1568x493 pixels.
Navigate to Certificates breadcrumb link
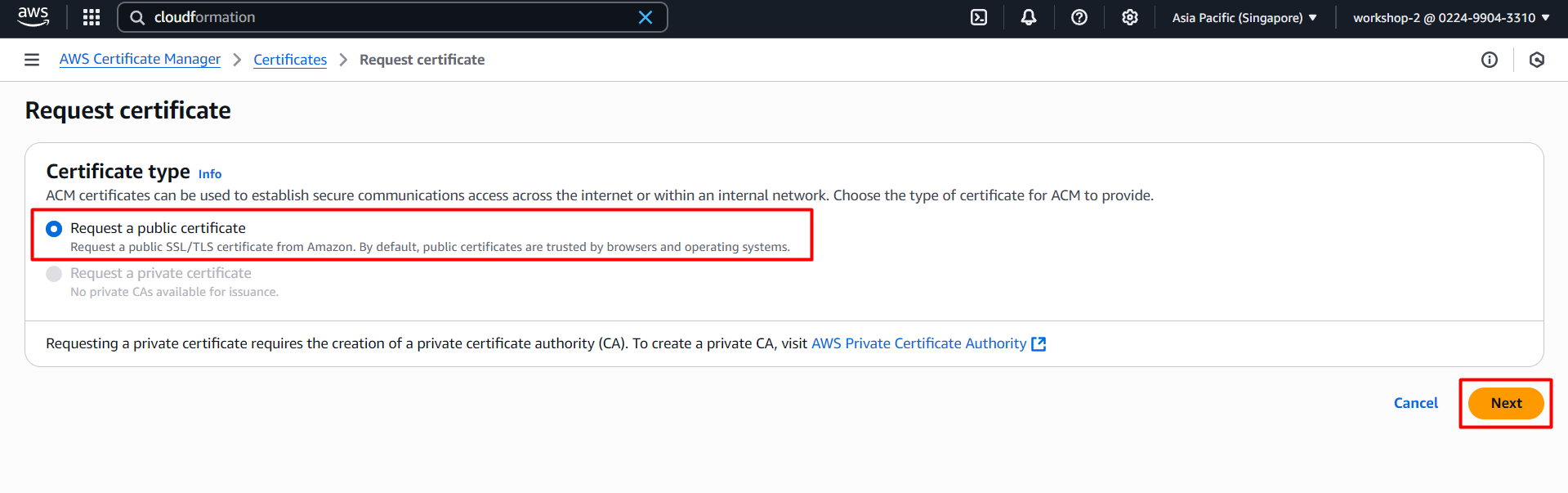(x=290, y=60)
